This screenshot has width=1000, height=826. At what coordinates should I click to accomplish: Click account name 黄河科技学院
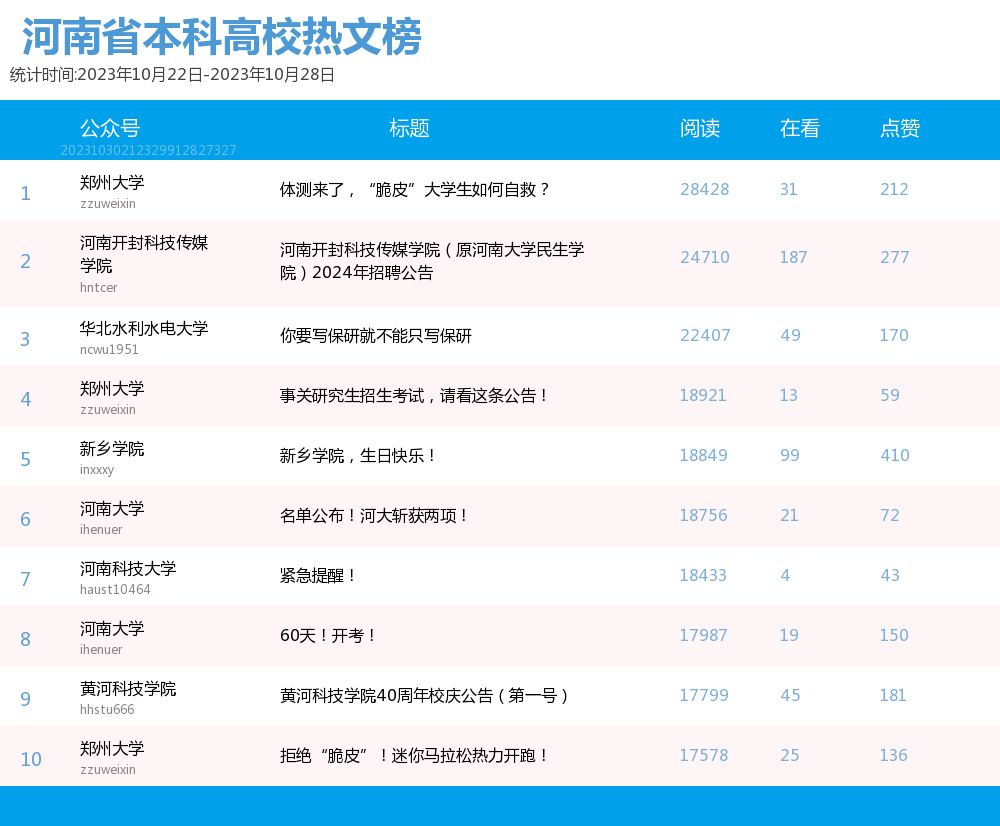(128, 688)
